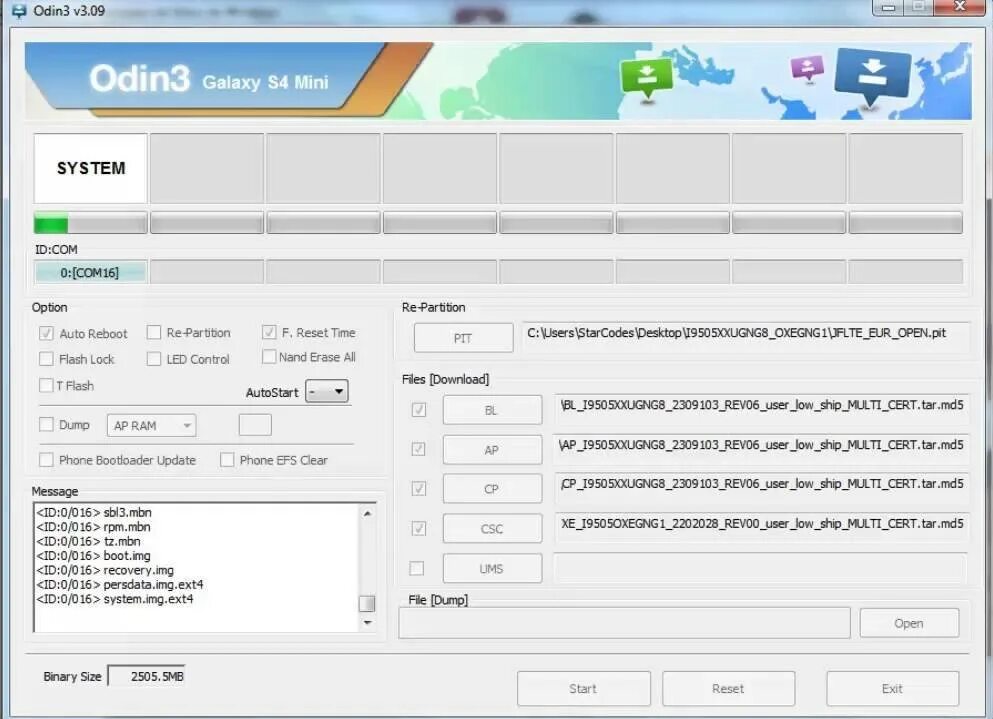The width and height of the screenshot is (993, 719).
Task: Enable the T Flash checkbox
Action: coord(46,385)
